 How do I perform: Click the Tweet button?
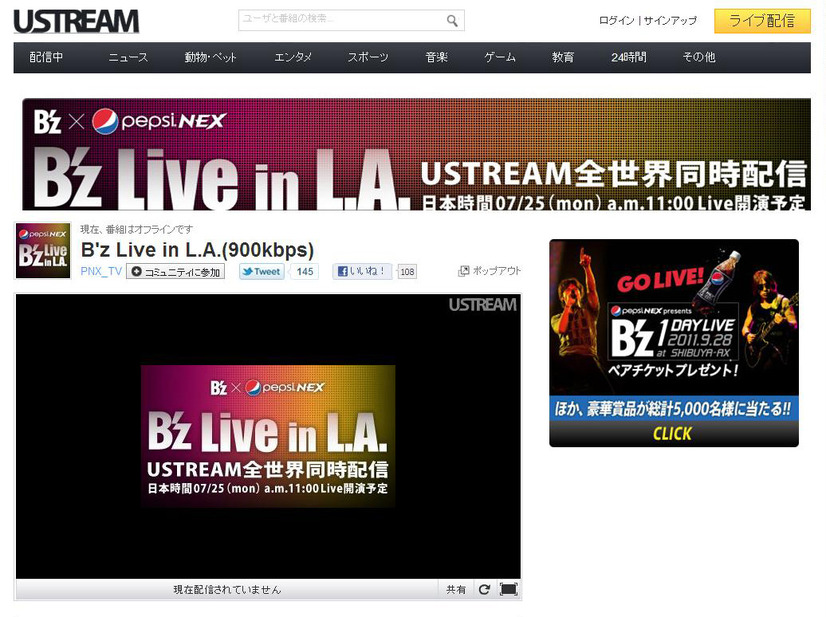pyautogui.click(x=262, y=271)
